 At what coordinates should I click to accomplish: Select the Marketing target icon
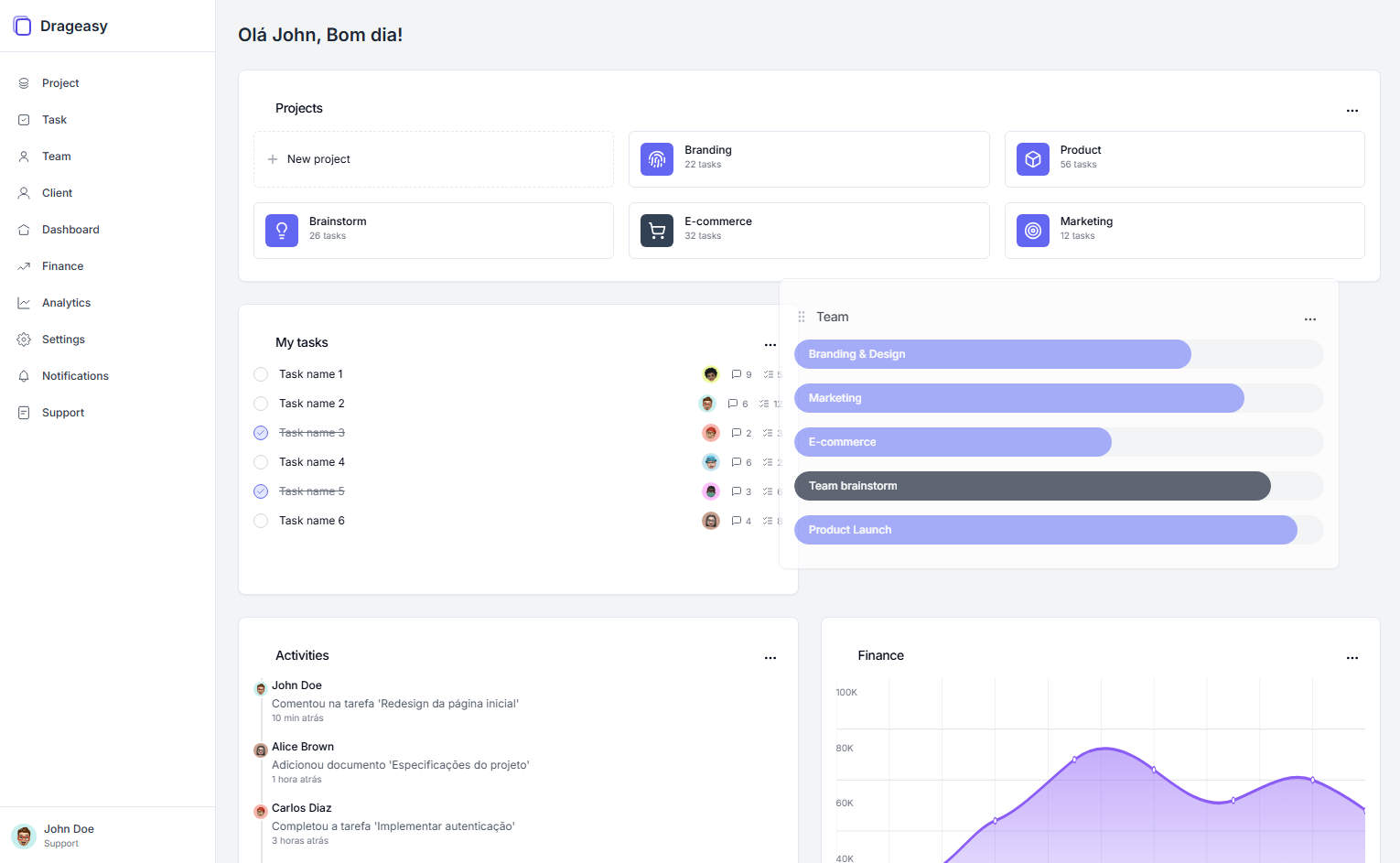tap(1032, 230)
